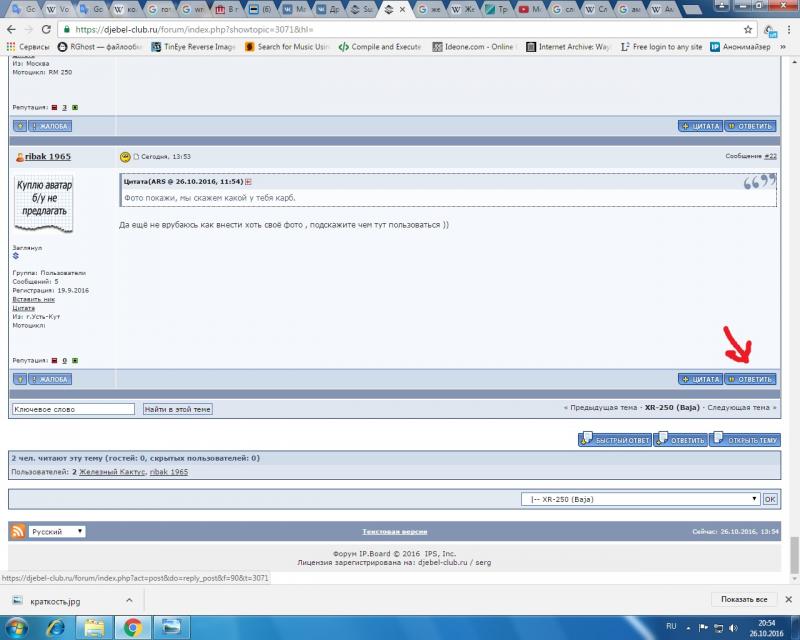Click the yellow smiley icon in post #22 header
This screenshot has height=640, width=800.
tap(125, 157)
